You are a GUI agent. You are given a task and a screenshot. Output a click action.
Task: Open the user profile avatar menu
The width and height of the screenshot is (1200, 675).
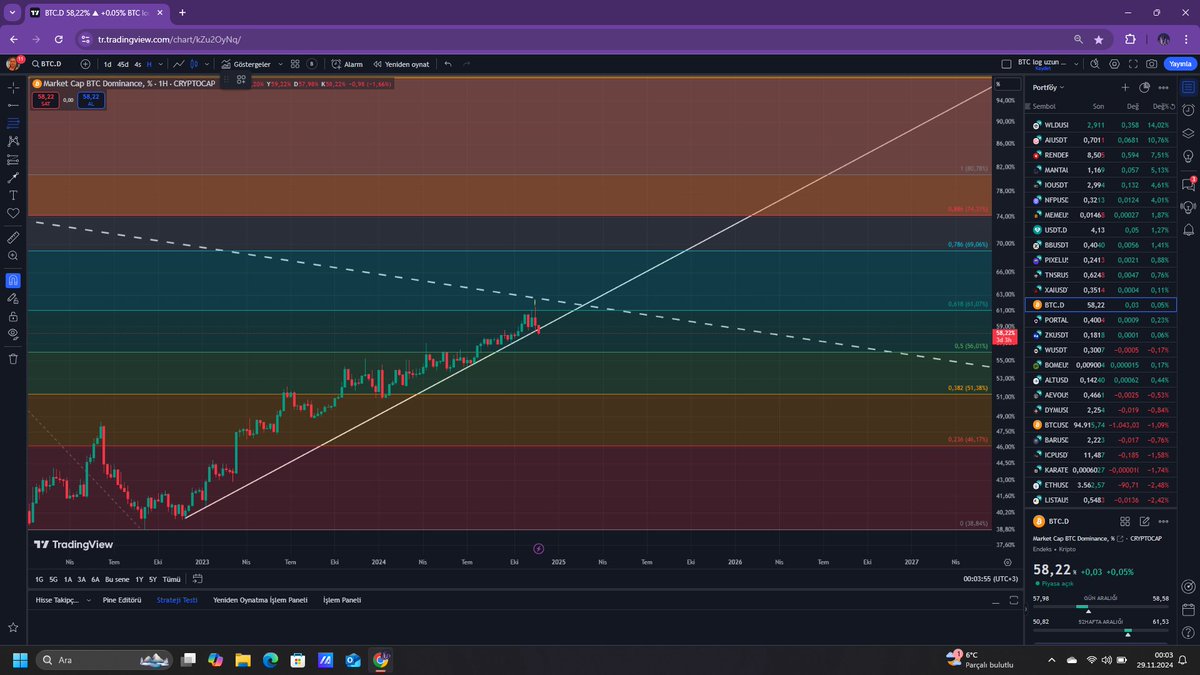pyautogui.click(x=14, y=63)
